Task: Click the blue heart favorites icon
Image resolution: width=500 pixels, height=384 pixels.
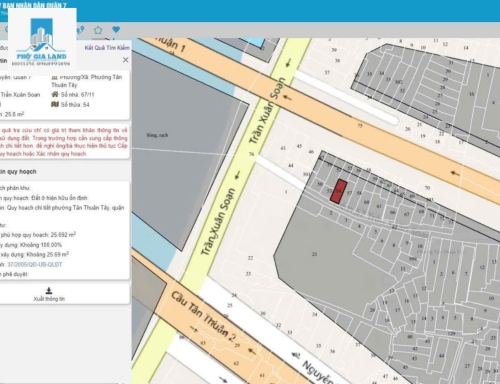Action: (116, 30)
